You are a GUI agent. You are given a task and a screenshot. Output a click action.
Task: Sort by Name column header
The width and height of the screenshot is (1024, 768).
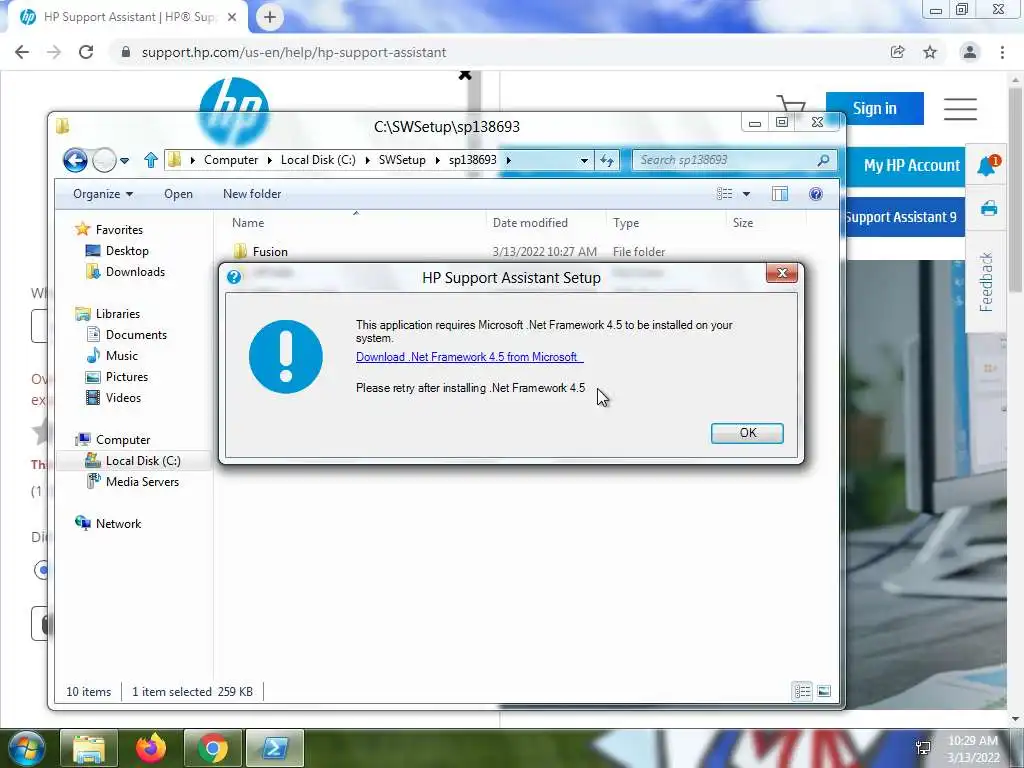(248, 223)
